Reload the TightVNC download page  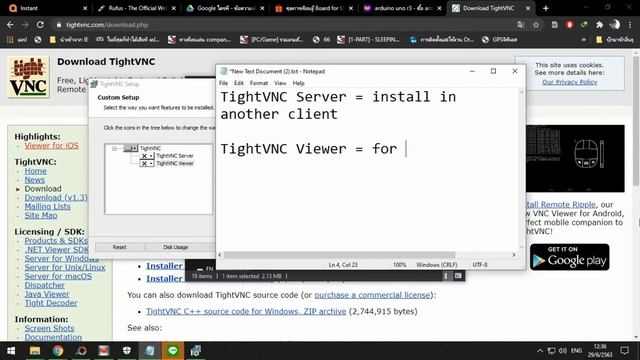pos(40,25)
